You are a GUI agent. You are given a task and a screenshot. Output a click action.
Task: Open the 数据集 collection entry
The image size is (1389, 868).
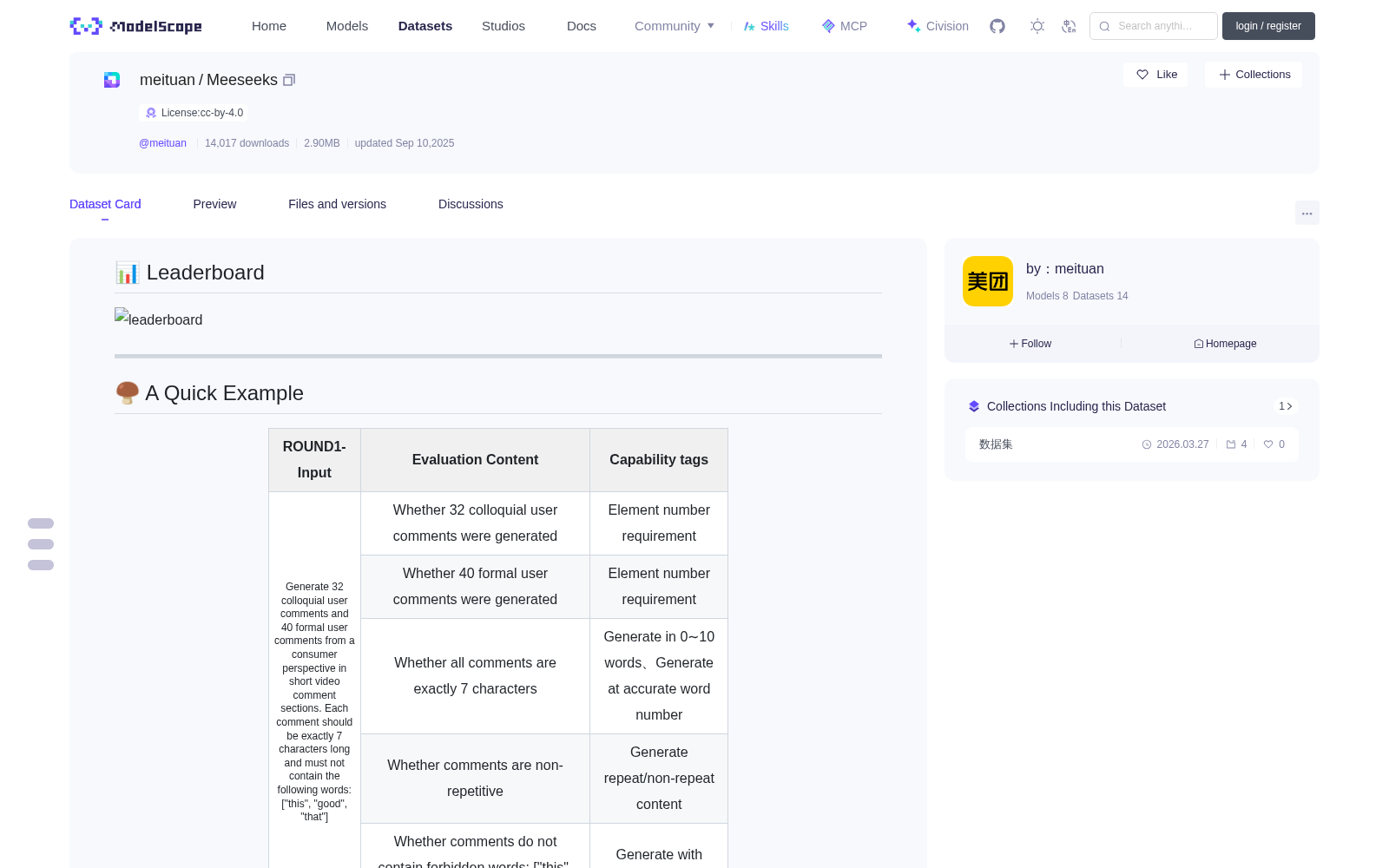(1132, 444)
